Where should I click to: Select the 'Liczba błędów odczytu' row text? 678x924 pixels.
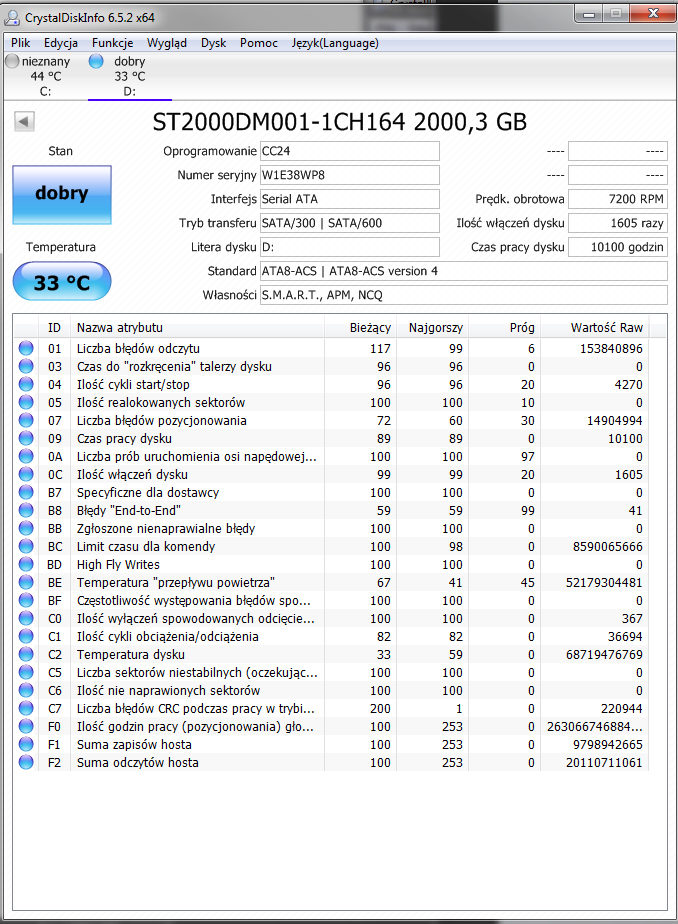click(x=138, y=348)
